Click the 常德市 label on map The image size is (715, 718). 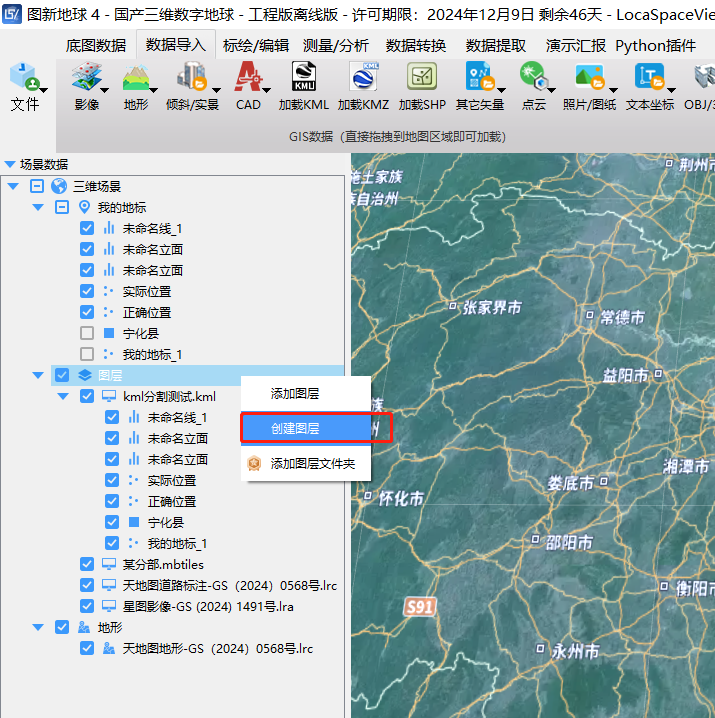(x=622, y=317)
